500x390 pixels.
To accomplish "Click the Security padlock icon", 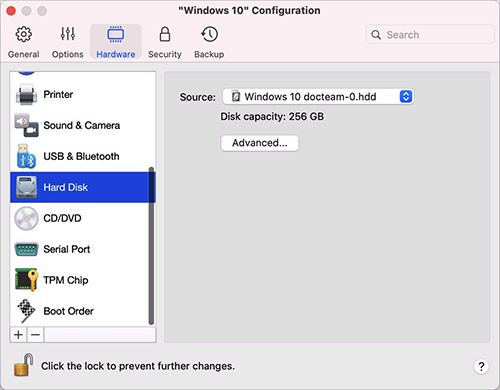I will (x=165, y=34).
